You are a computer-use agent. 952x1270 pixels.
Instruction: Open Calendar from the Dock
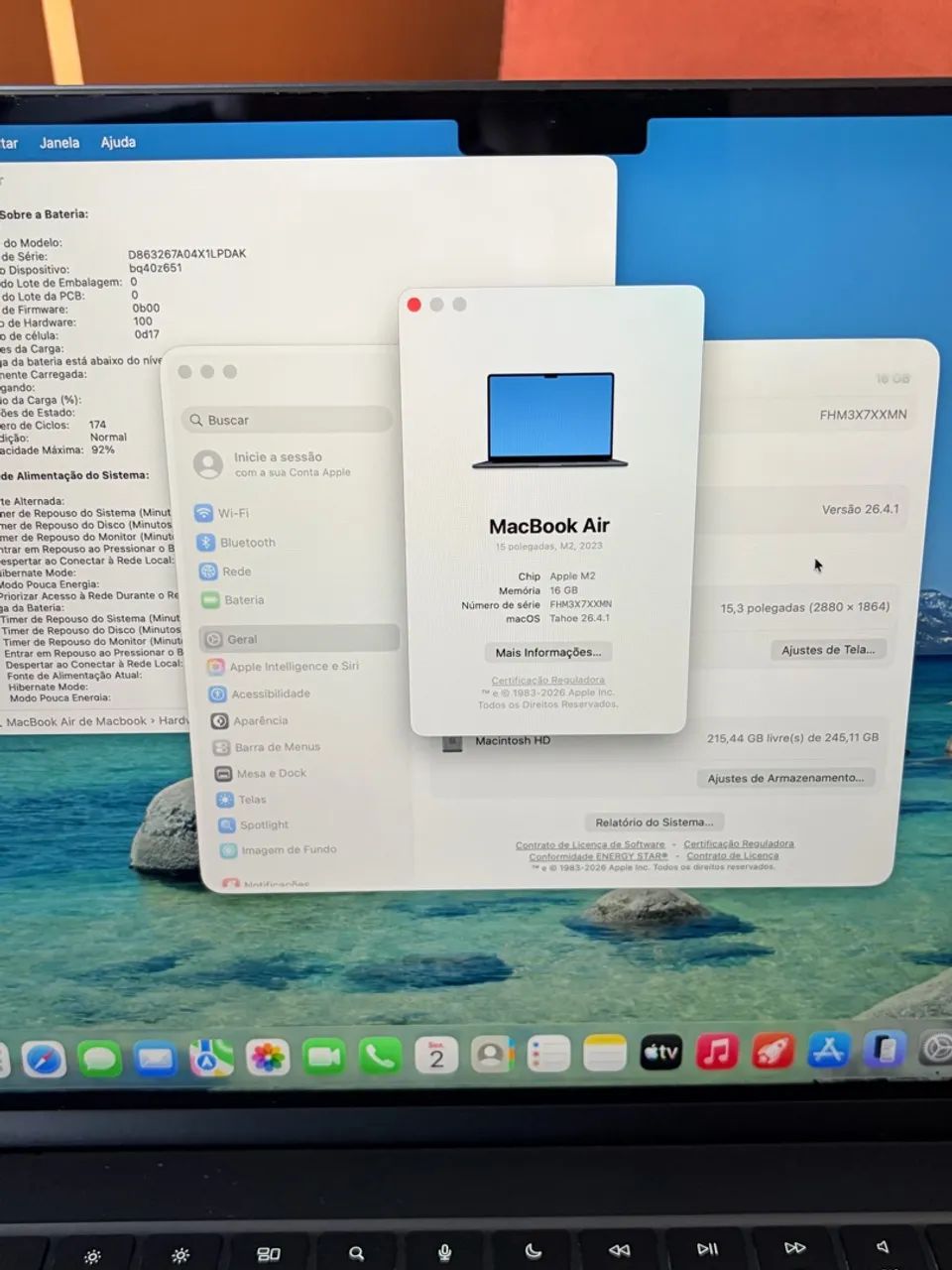coord(436,1055)
